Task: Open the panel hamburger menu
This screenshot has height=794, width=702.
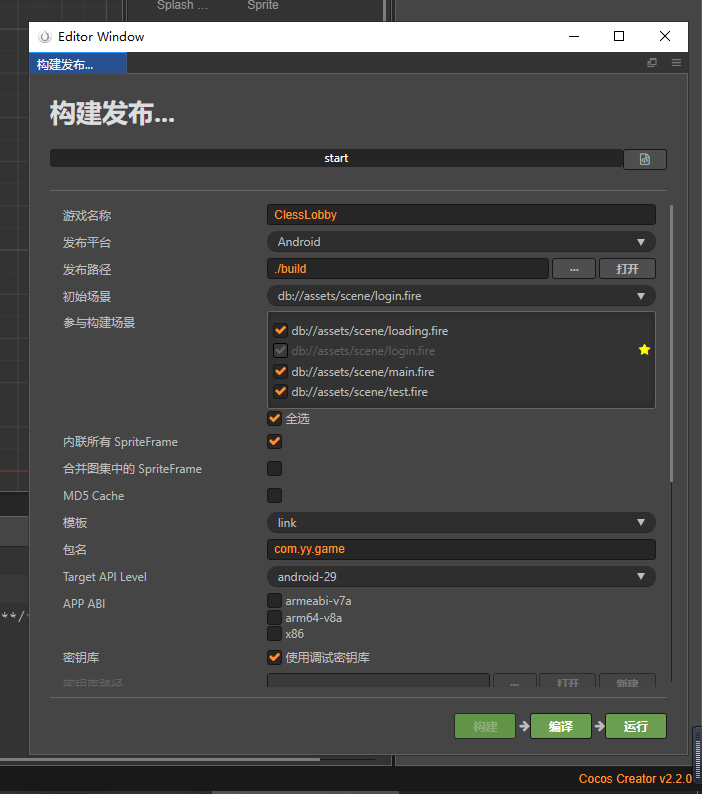Action: pyautogui.click(x=676, y=63)
